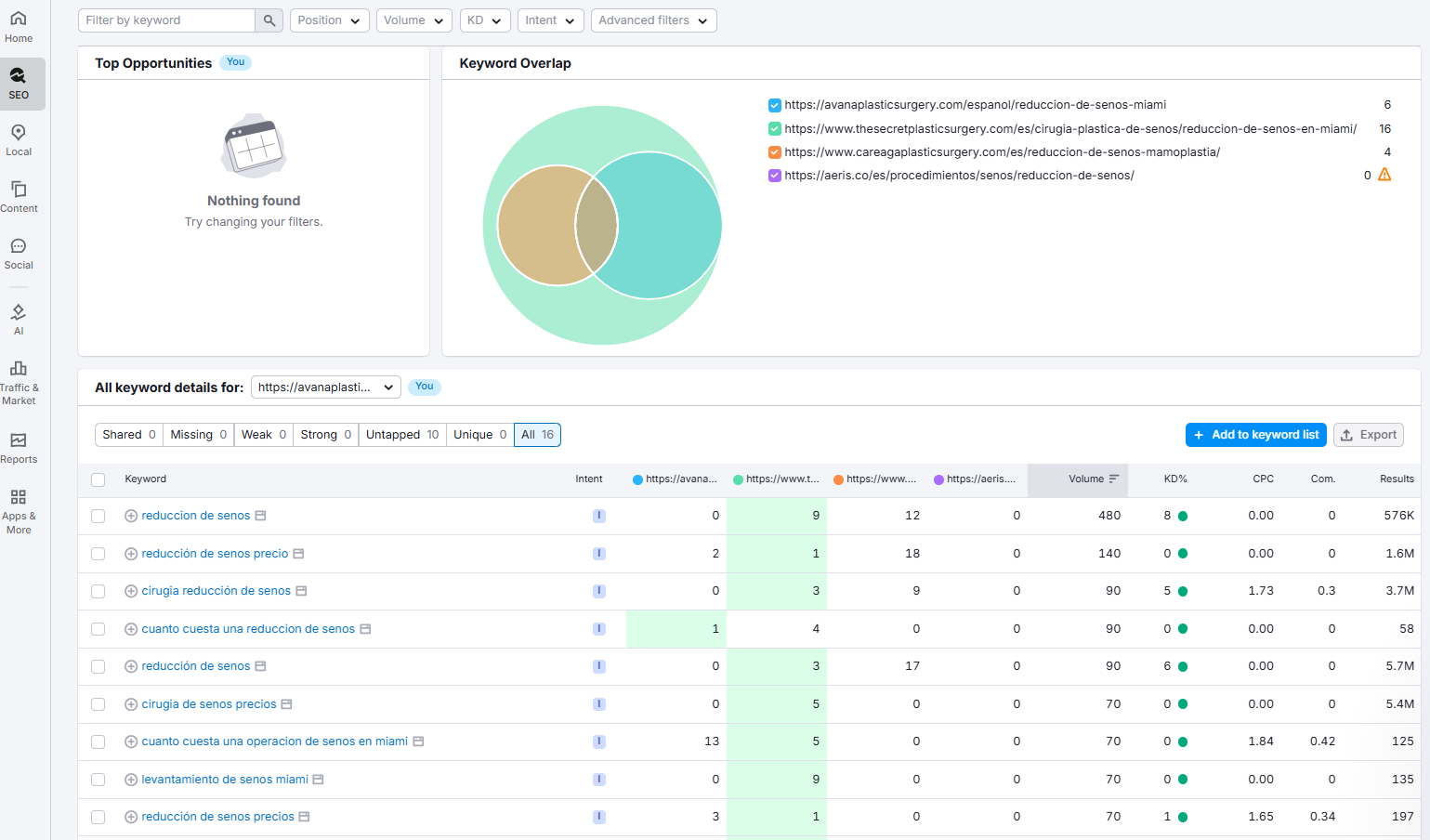Select the Strong keywords tab
The width and height of the screenshot is (1430, 840).
coord(326,435)
